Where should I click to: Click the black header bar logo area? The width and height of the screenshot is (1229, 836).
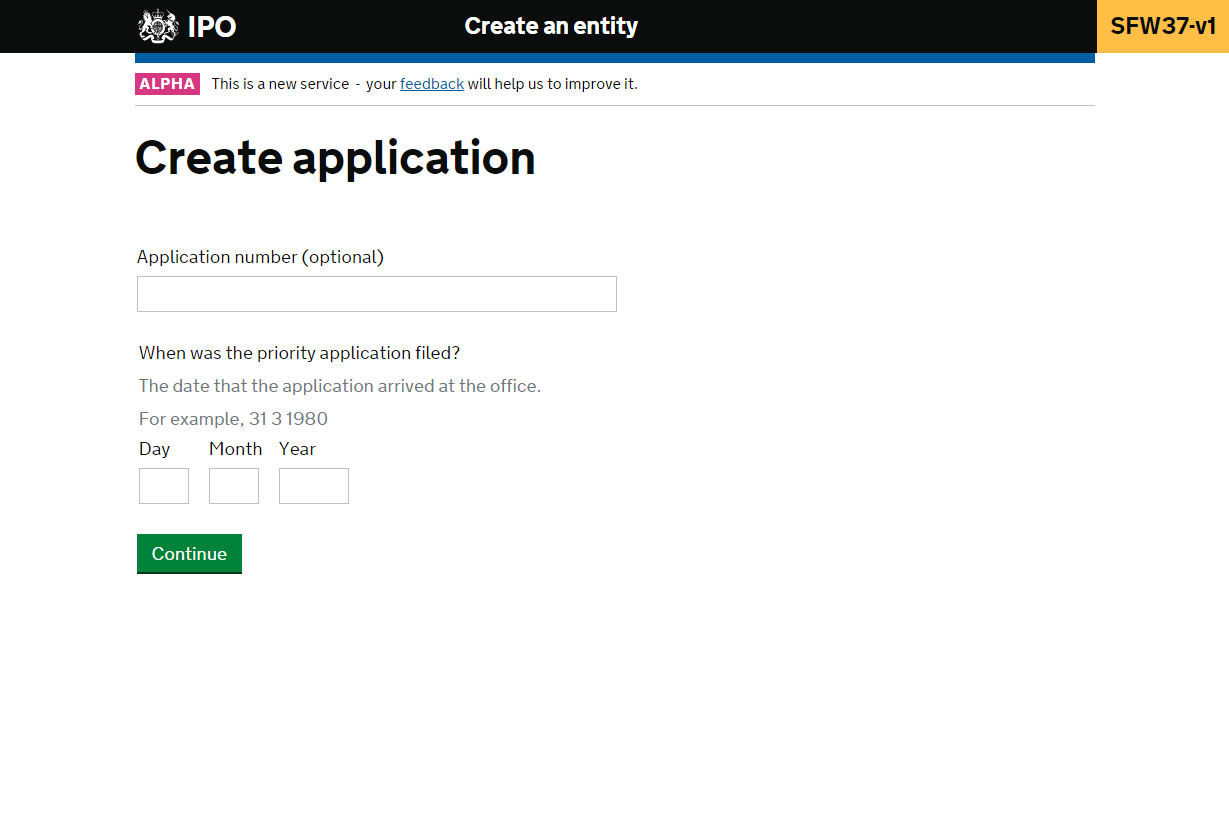(185, 26)
